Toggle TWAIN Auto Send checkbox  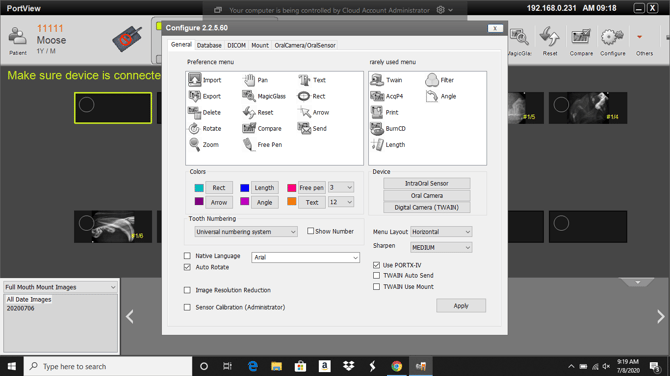click(x=376, y=276)
